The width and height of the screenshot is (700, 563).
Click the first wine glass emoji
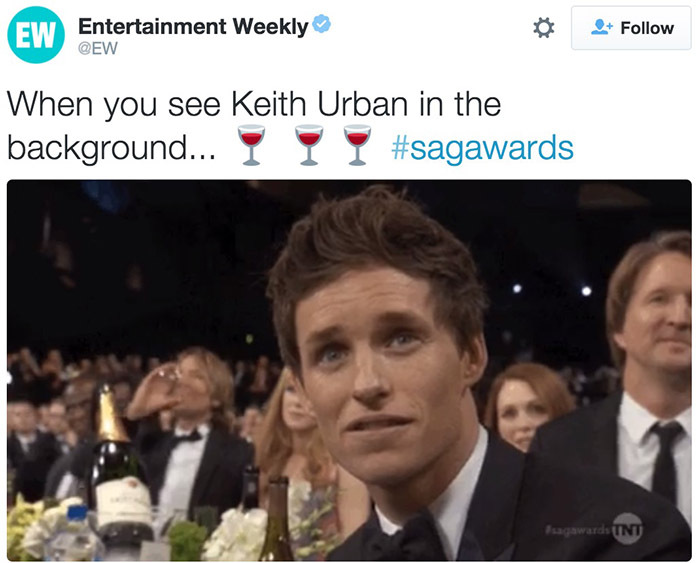[x=251, y=145]
